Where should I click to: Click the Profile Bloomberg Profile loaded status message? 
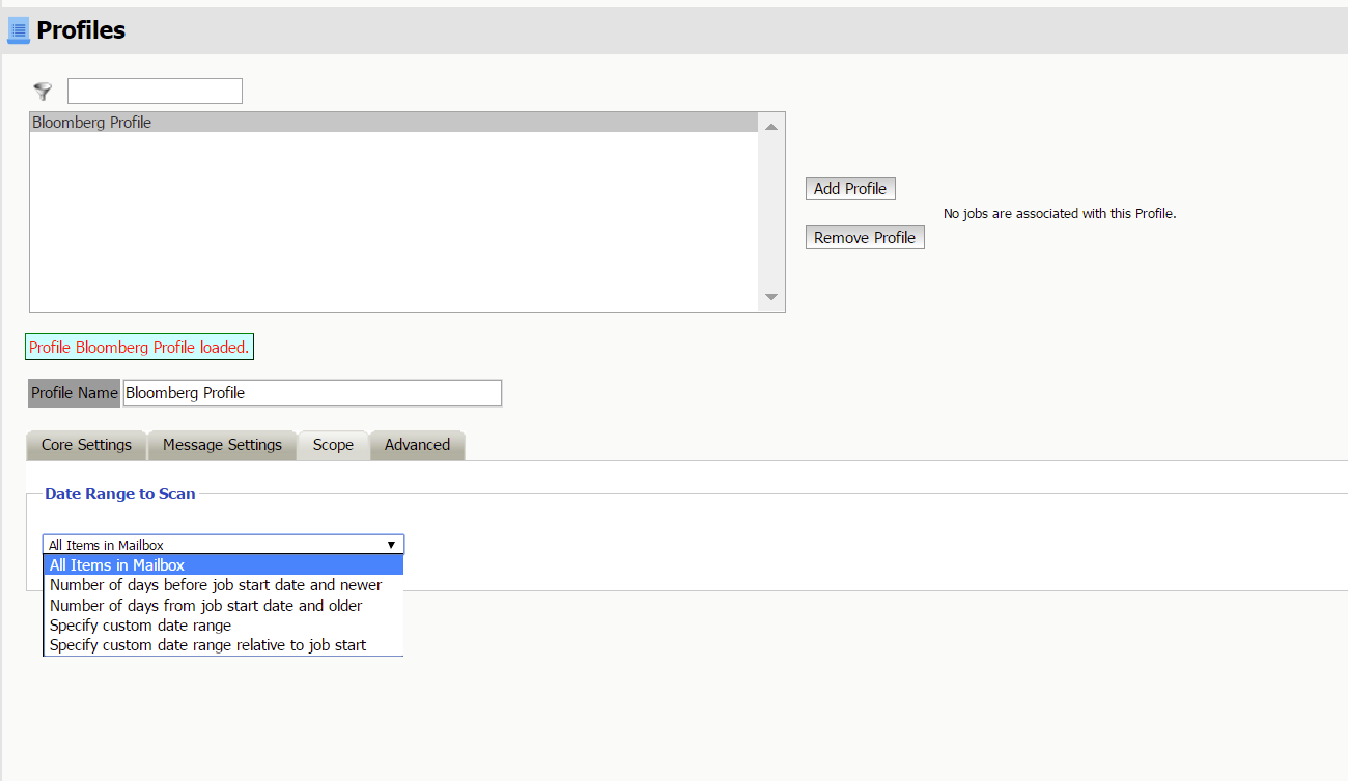(x=139, y=347)
